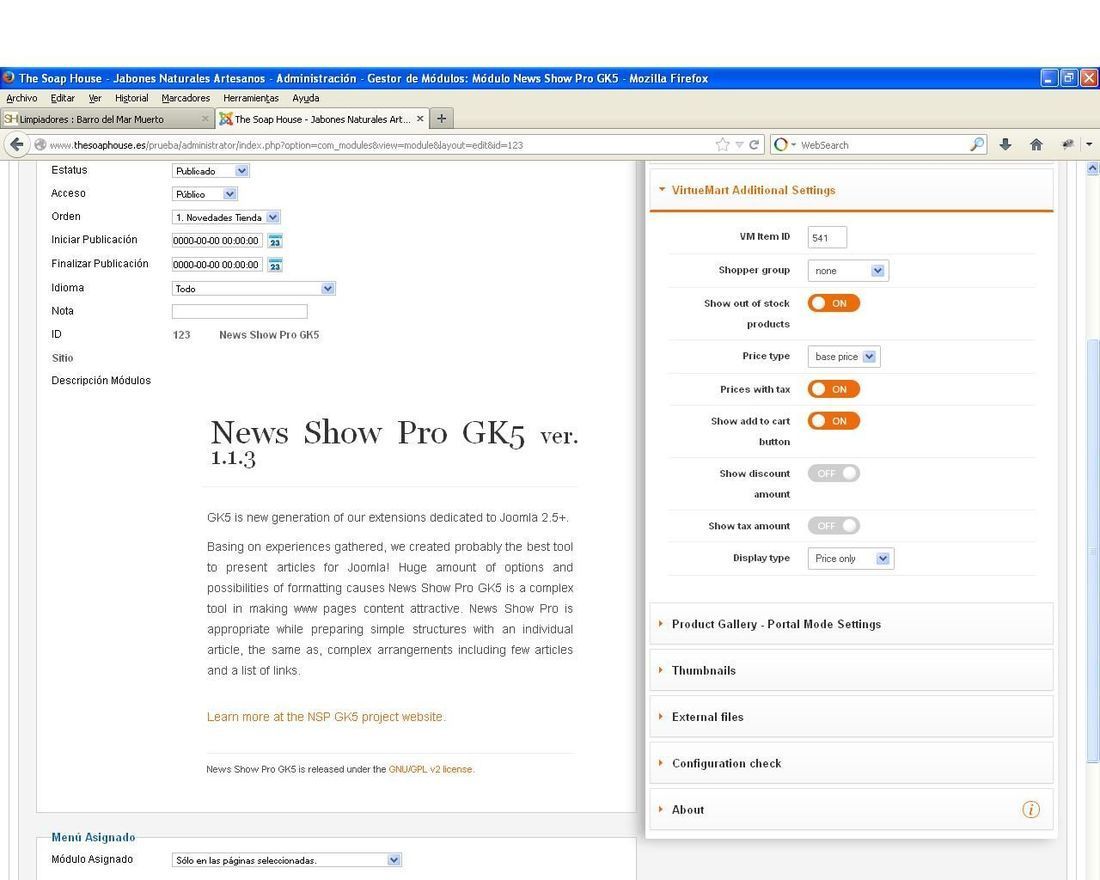This screenshot has width=1100, height=880.
Task: Switch to The Soap House tab
Action: click(x=322, y=119)
